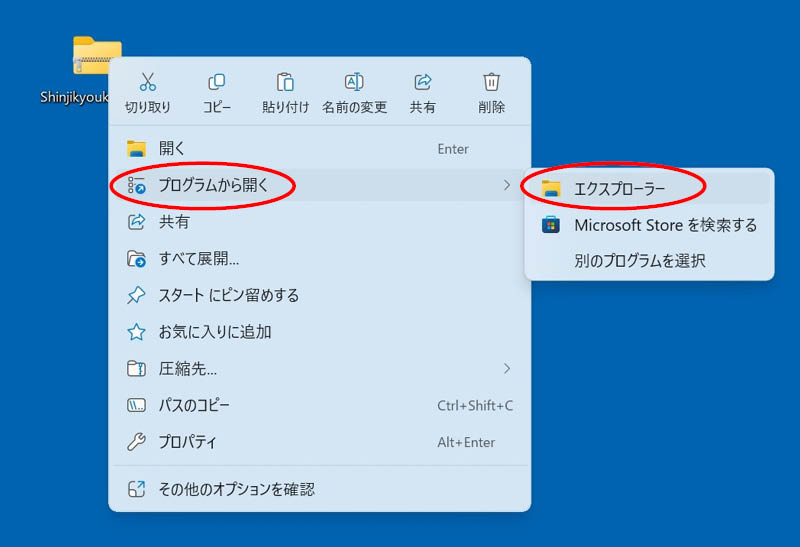Image resolution: width=800 pixels, height=547 pixels.
Task: Click the Alt+Enter shortcut text
Action: click(466, 442)
